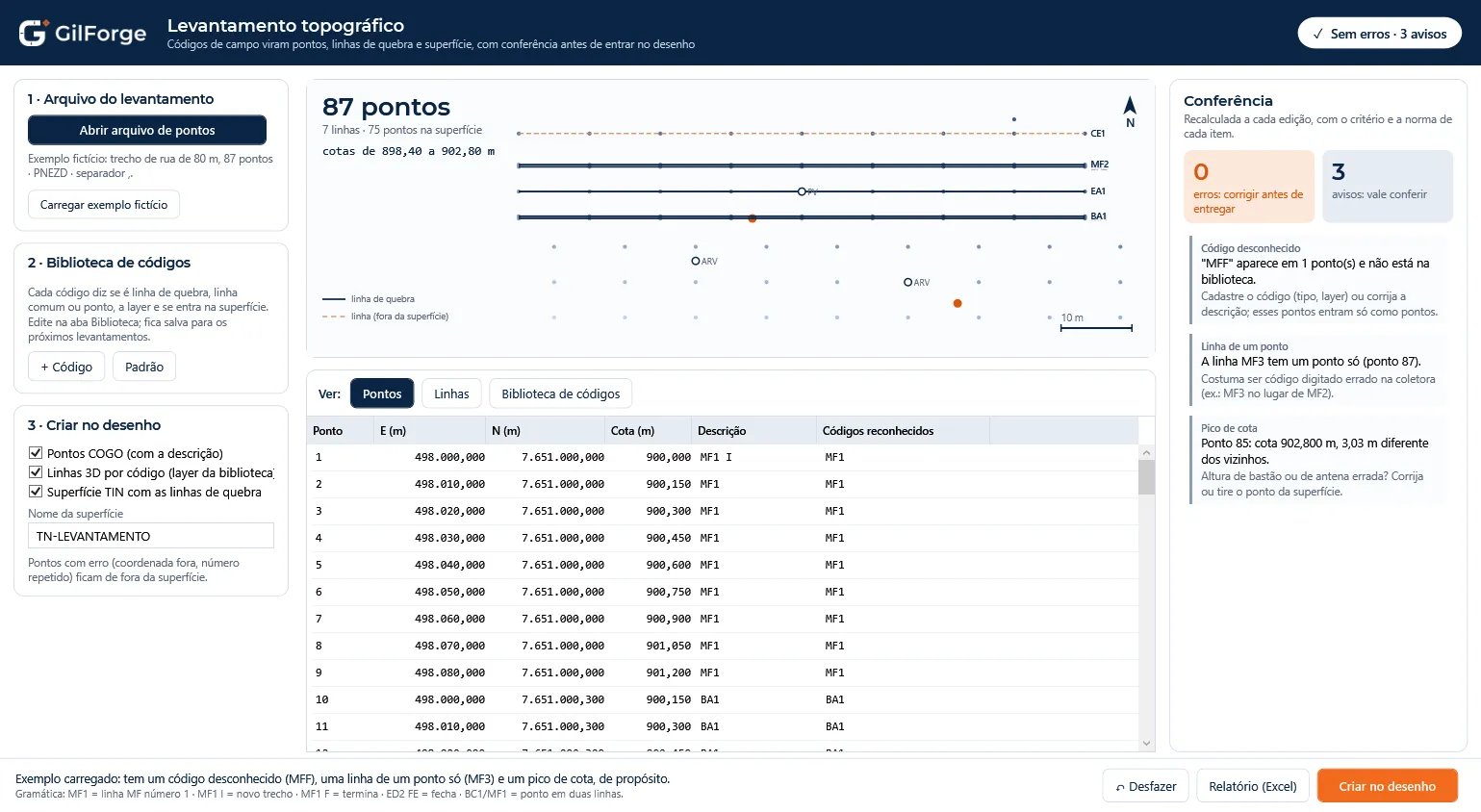
Task: Click the points table scrollbar thumb
Action: (1146, 477)
